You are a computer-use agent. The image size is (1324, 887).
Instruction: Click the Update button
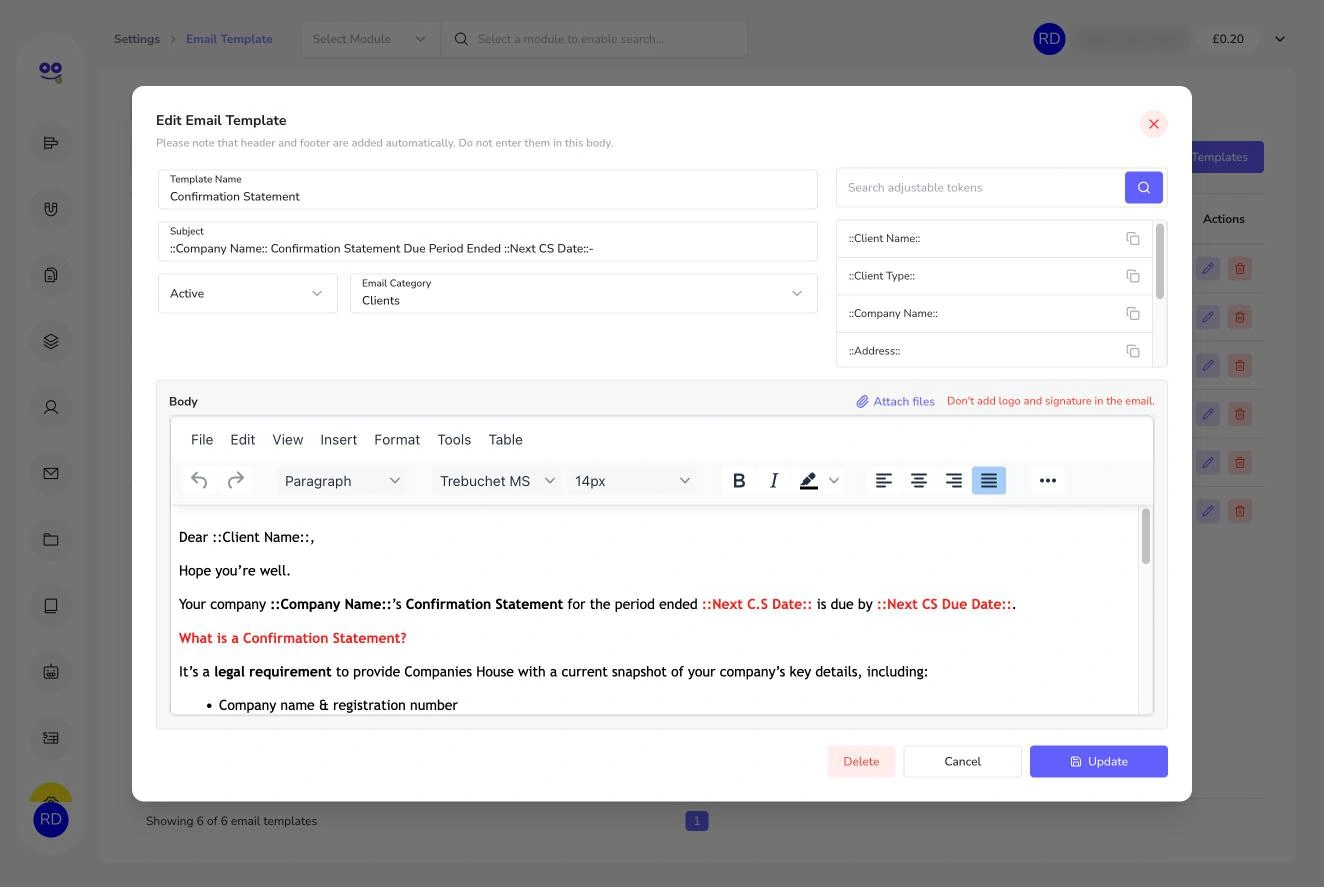pyautogui.click(x=1099, y=761)
